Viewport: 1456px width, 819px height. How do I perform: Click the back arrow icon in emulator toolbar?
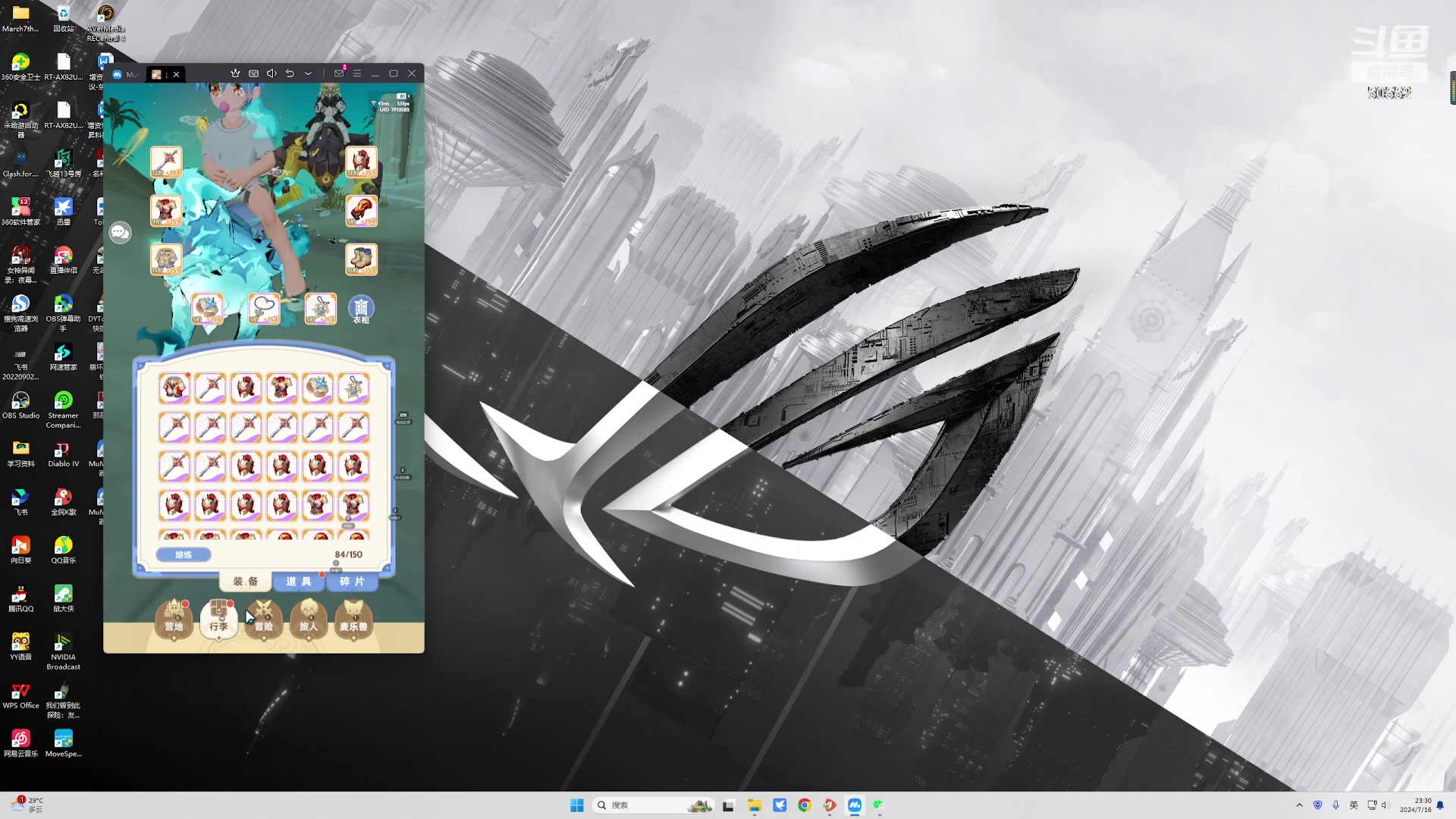(290, 74)
